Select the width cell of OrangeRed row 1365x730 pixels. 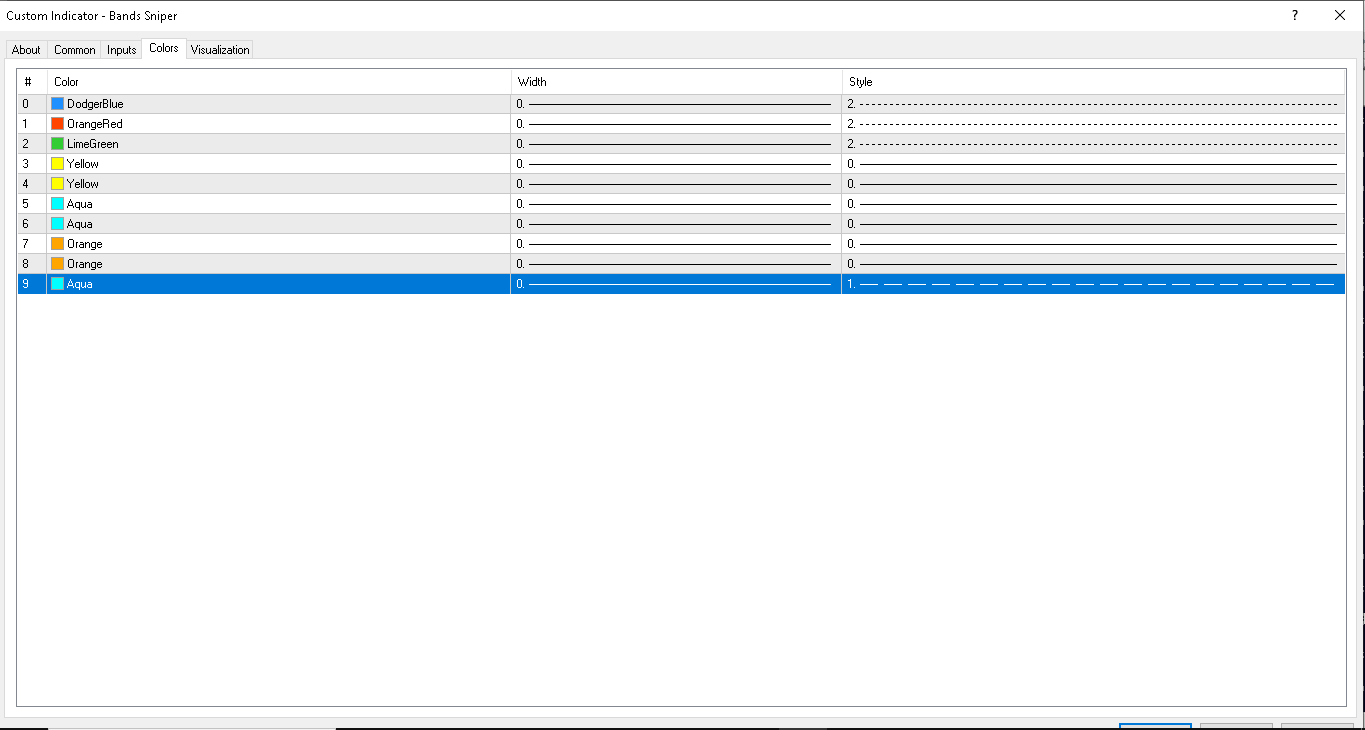click(x=677, y=124)
